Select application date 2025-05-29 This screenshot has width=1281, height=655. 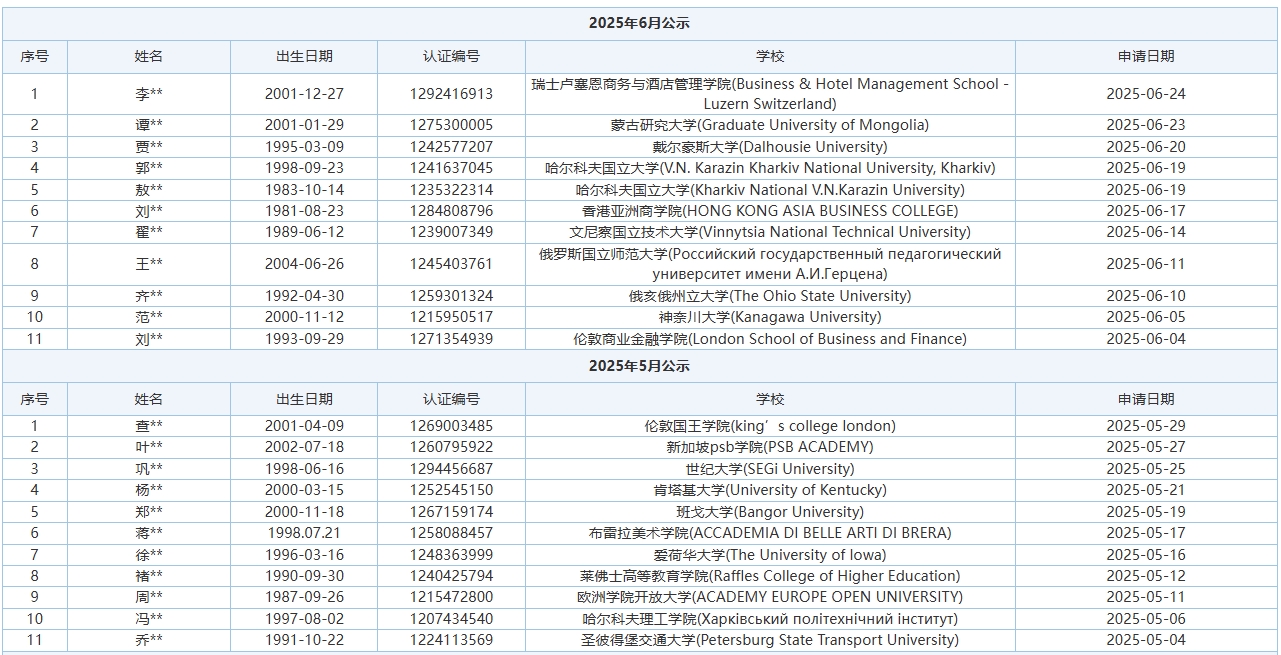pyautogui.click(x=1146, y=426)
